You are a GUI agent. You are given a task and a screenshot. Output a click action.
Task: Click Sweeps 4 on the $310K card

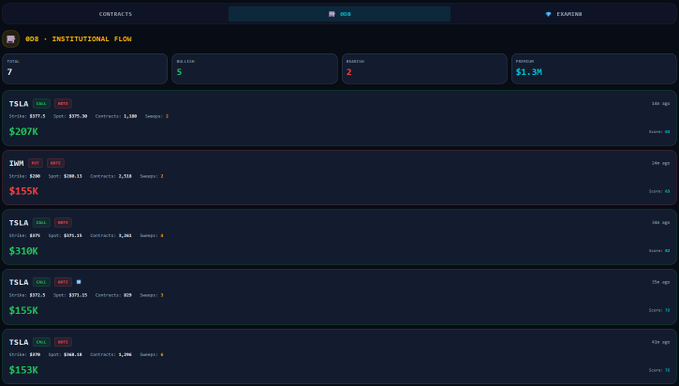pos(162,236)
